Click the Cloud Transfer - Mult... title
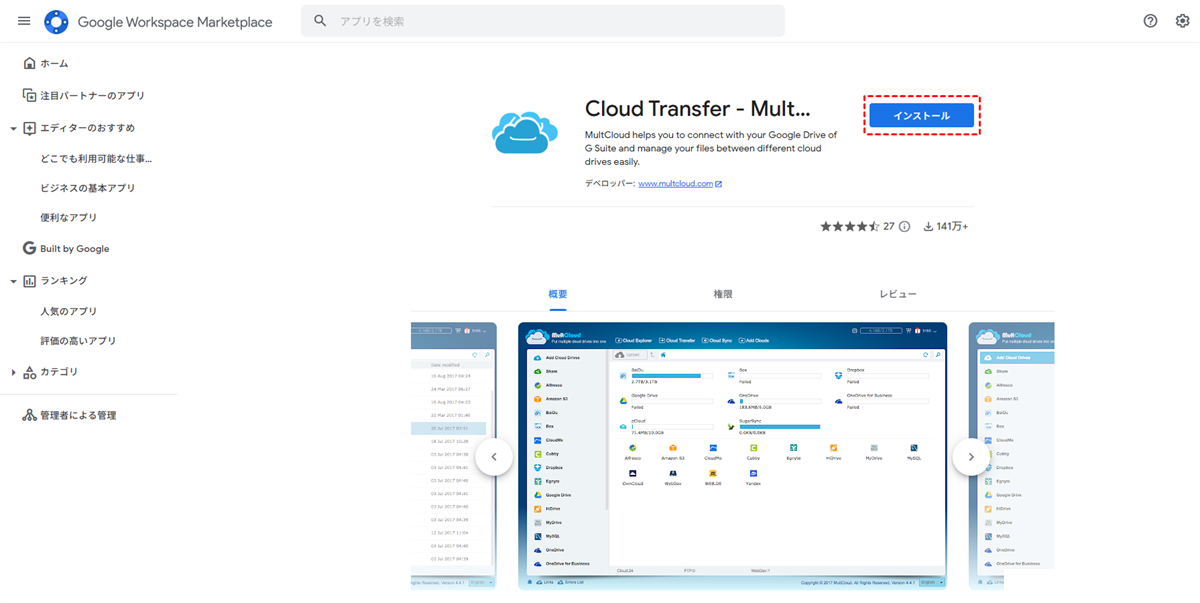The height and width of the screenshot is (603, 1200). 698,108
